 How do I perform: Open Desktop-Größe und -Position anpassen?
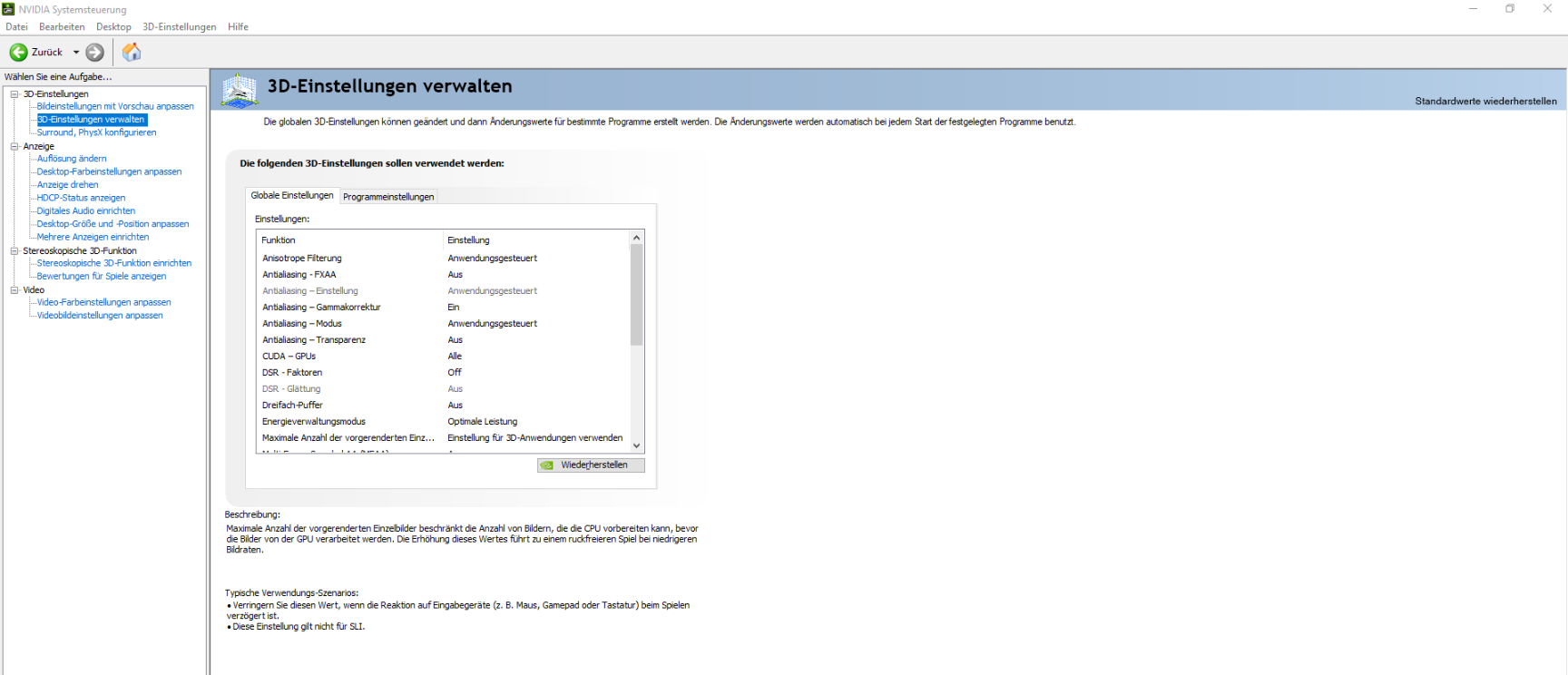tap(113, 224)
